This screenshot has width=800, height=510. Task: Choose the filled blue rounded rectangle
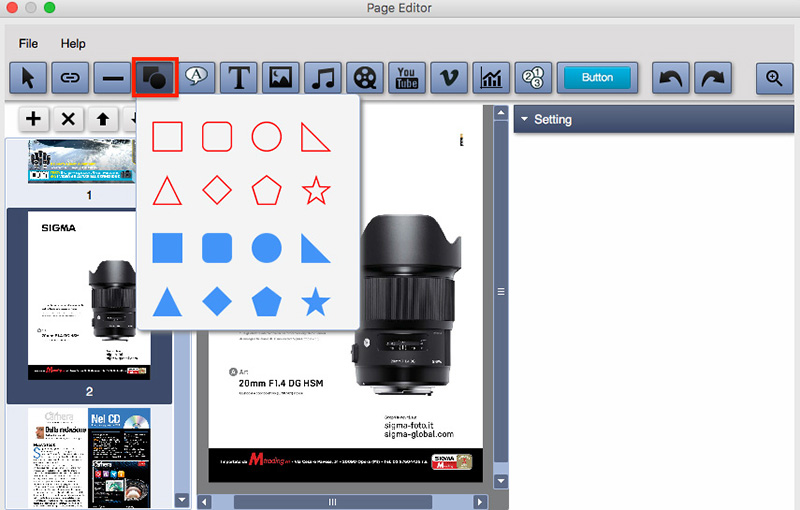point(217,248)
